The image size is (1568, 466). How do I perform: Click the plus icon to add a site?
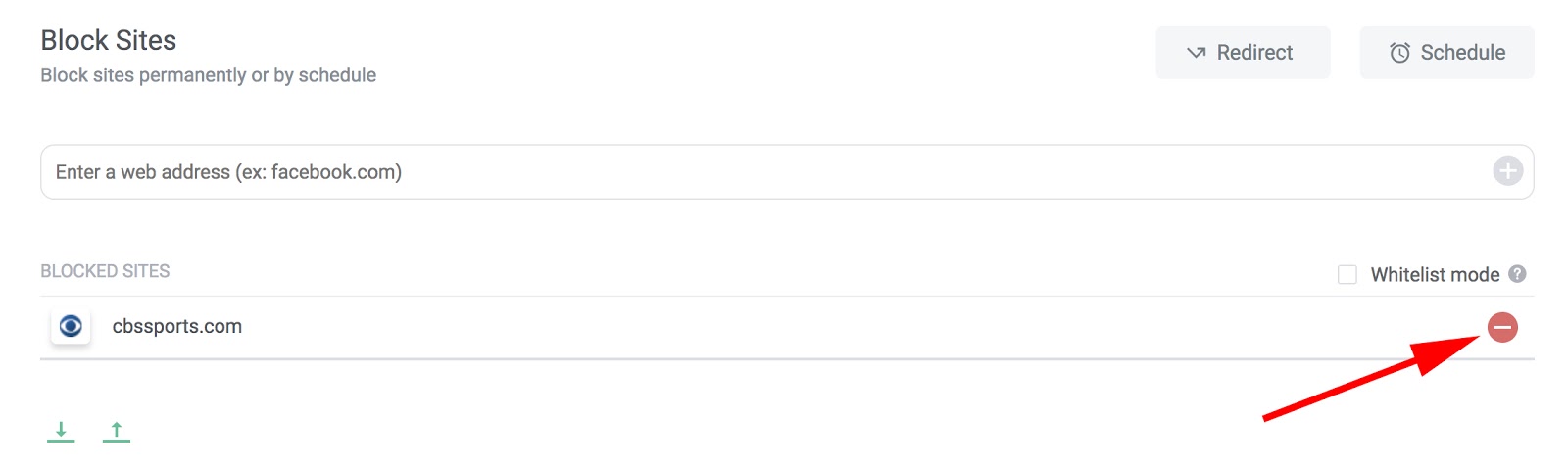(1507, 171)
